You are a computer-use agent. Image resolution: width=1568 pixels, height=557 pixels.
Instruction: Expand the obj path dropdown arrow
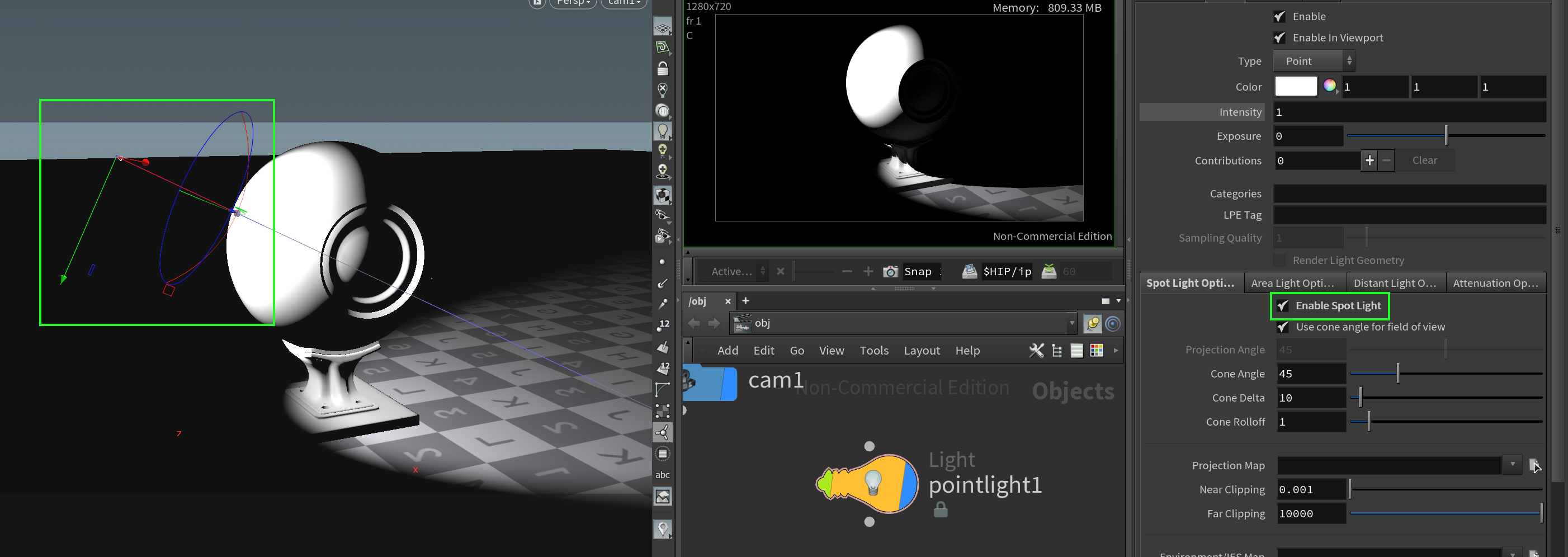pos(1071,323)
